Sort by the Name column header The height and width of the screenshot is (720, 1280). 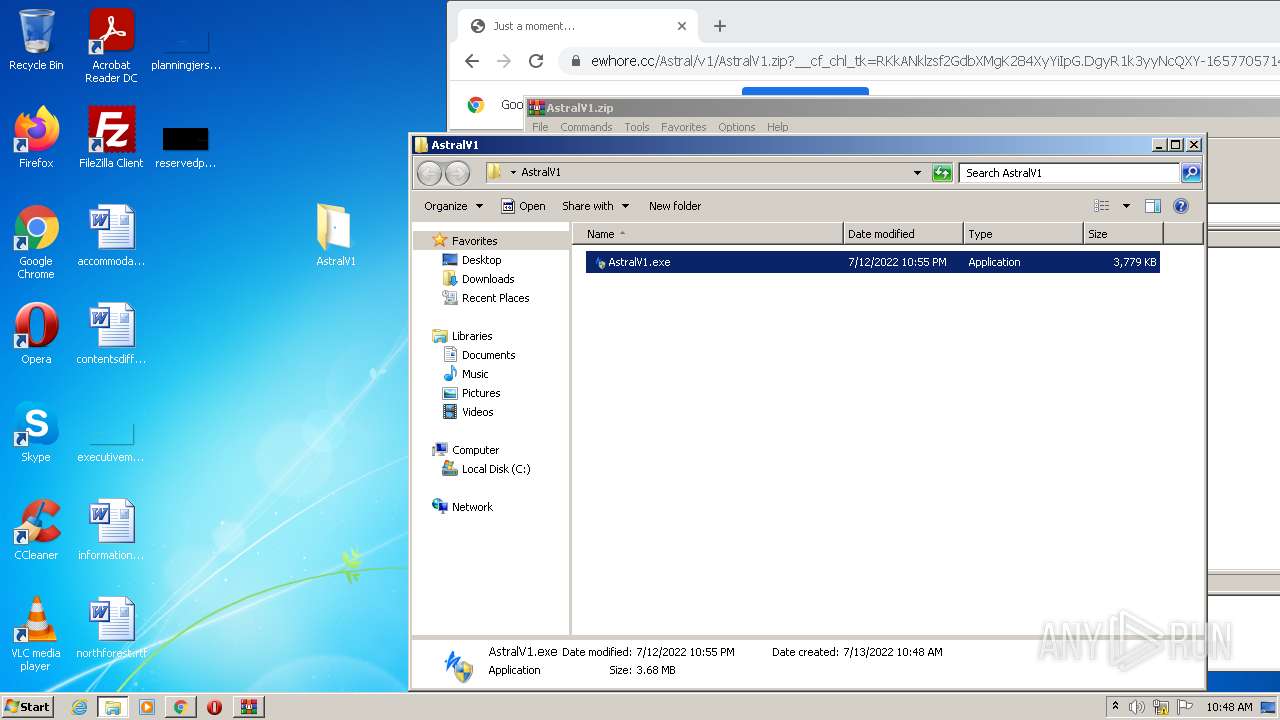[x=708, y=234]
